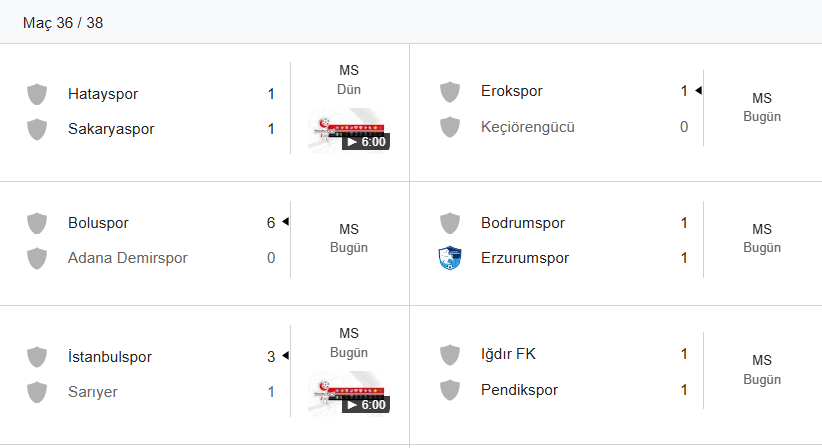
Task: Click the Boluspor team crest icon
Action: [x=37, y=223]
